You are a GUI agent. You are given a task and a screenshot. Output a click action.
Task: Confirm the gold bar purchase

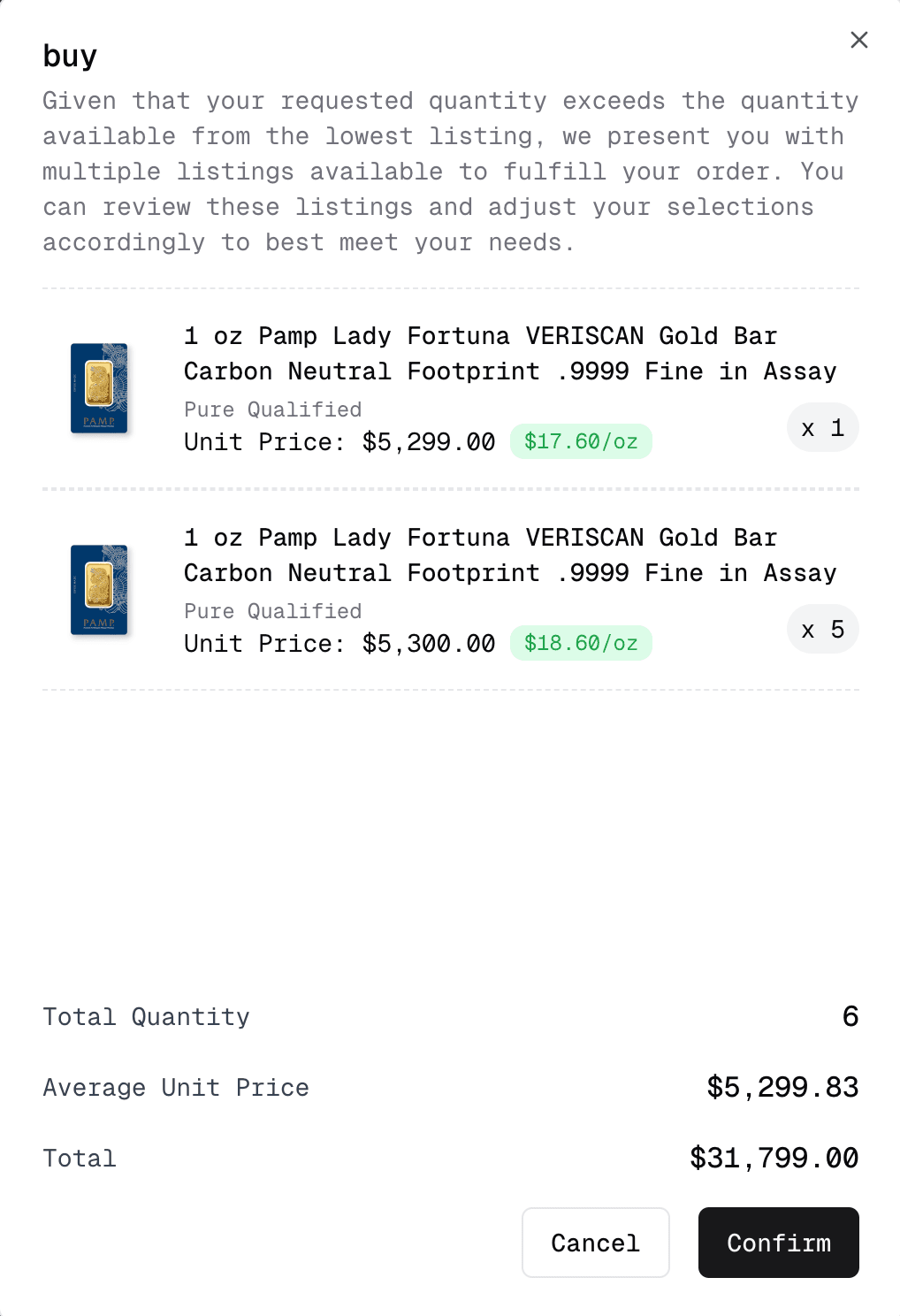(777, 1243)
